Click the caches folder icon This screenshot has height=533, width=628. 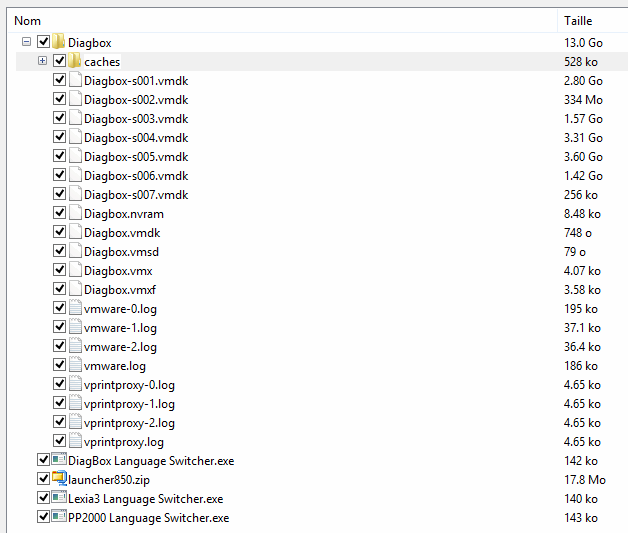click(74, 61)
